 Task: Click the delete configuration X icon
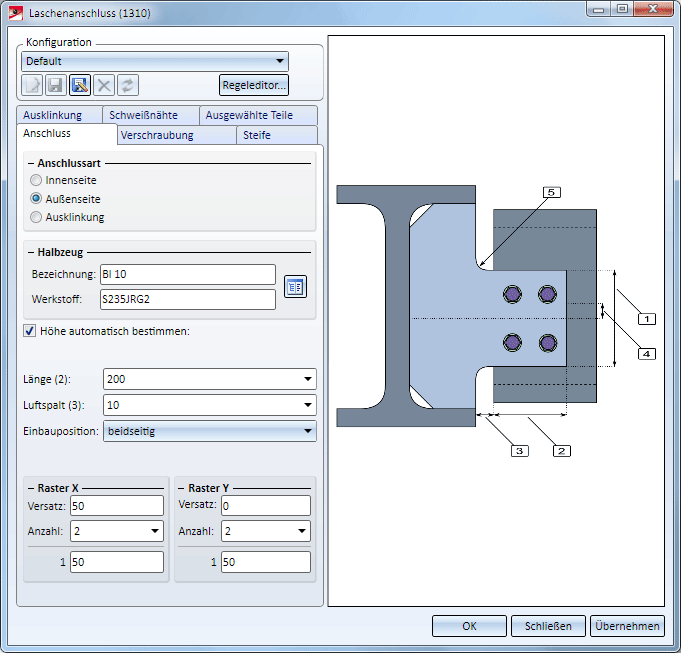point(104,85)
